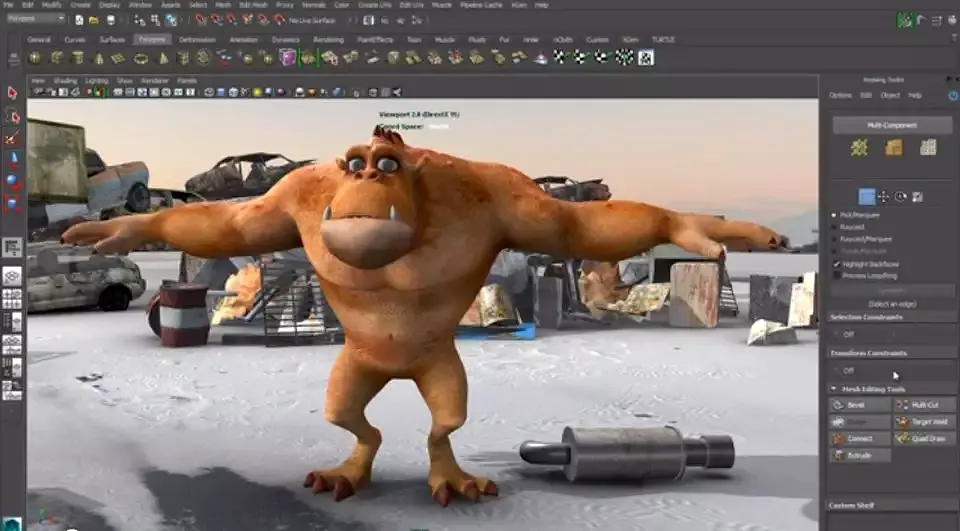The height and width of the screenshot is (531, 960).
Task: Activate the Extrude tool button
Action: (860, 455)
